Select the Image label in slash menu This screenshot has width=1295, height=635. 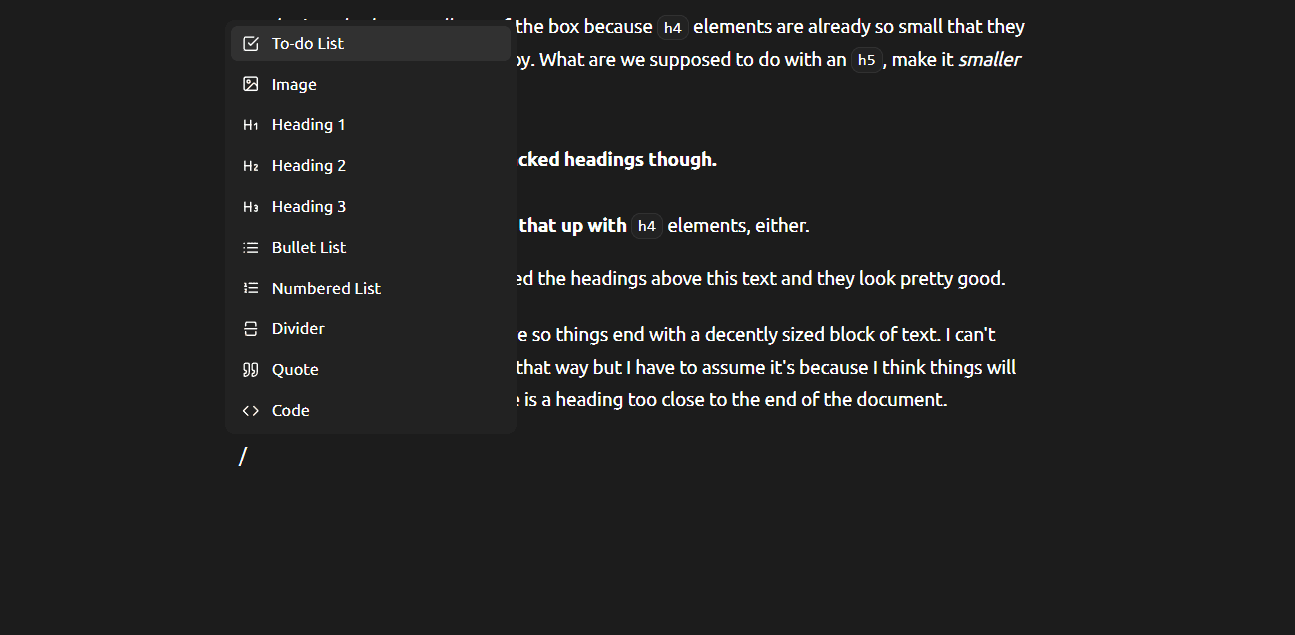pos(294,85)
